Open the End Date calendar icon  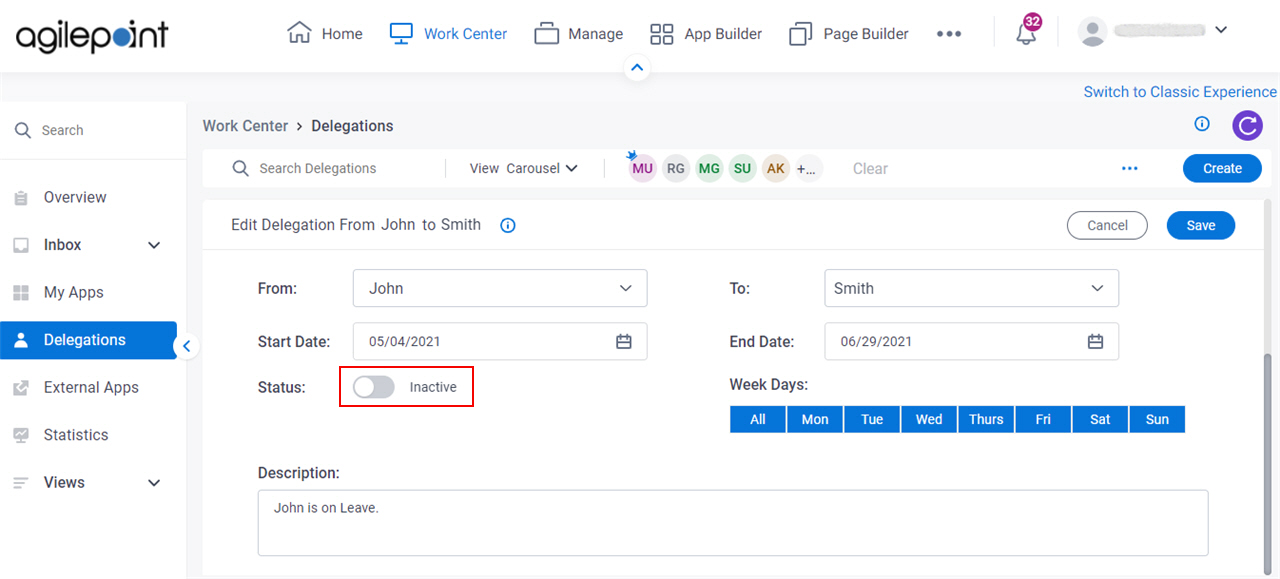(1096, 341)
